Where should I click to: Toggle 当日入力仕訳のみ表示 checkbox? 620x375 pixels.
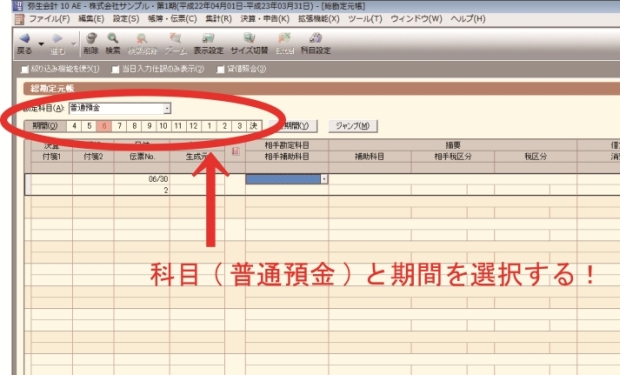tap(115, 70)
